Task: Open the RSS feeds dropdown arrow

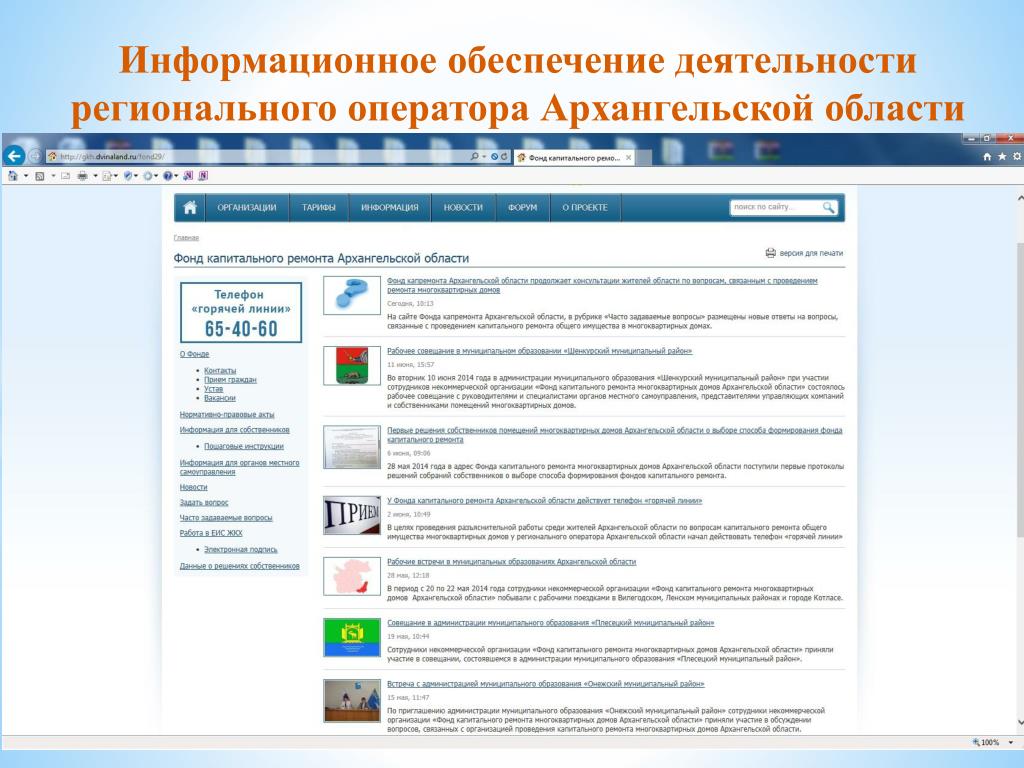Action: pyautogui.click(x=54, y=176)
